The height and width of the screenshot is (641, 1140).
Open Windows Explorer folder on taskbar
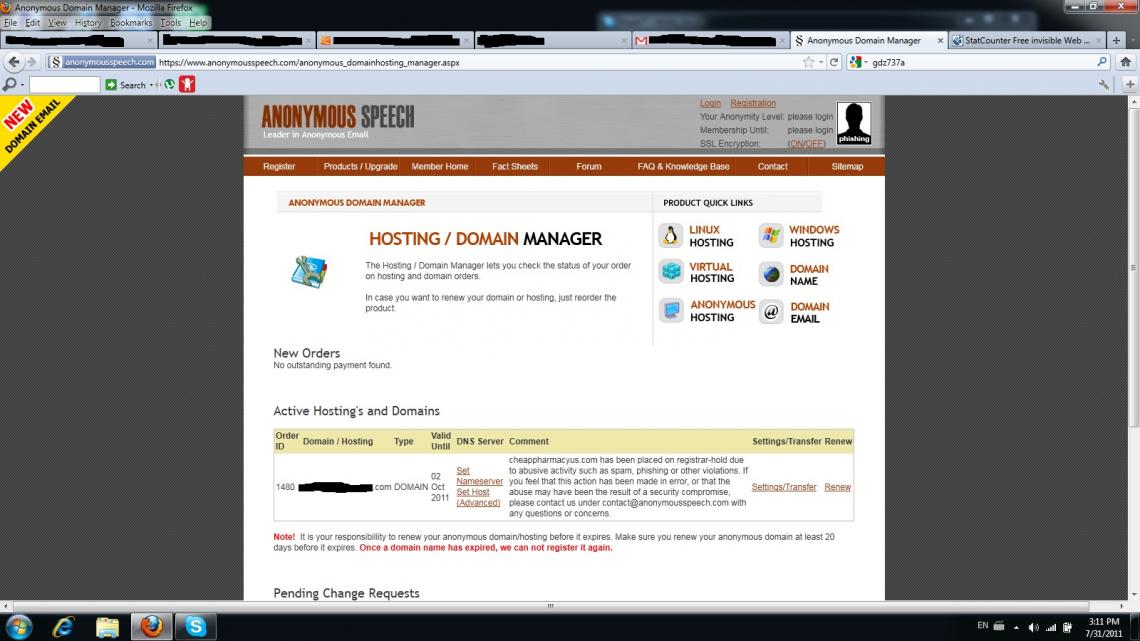coord(107,626)
